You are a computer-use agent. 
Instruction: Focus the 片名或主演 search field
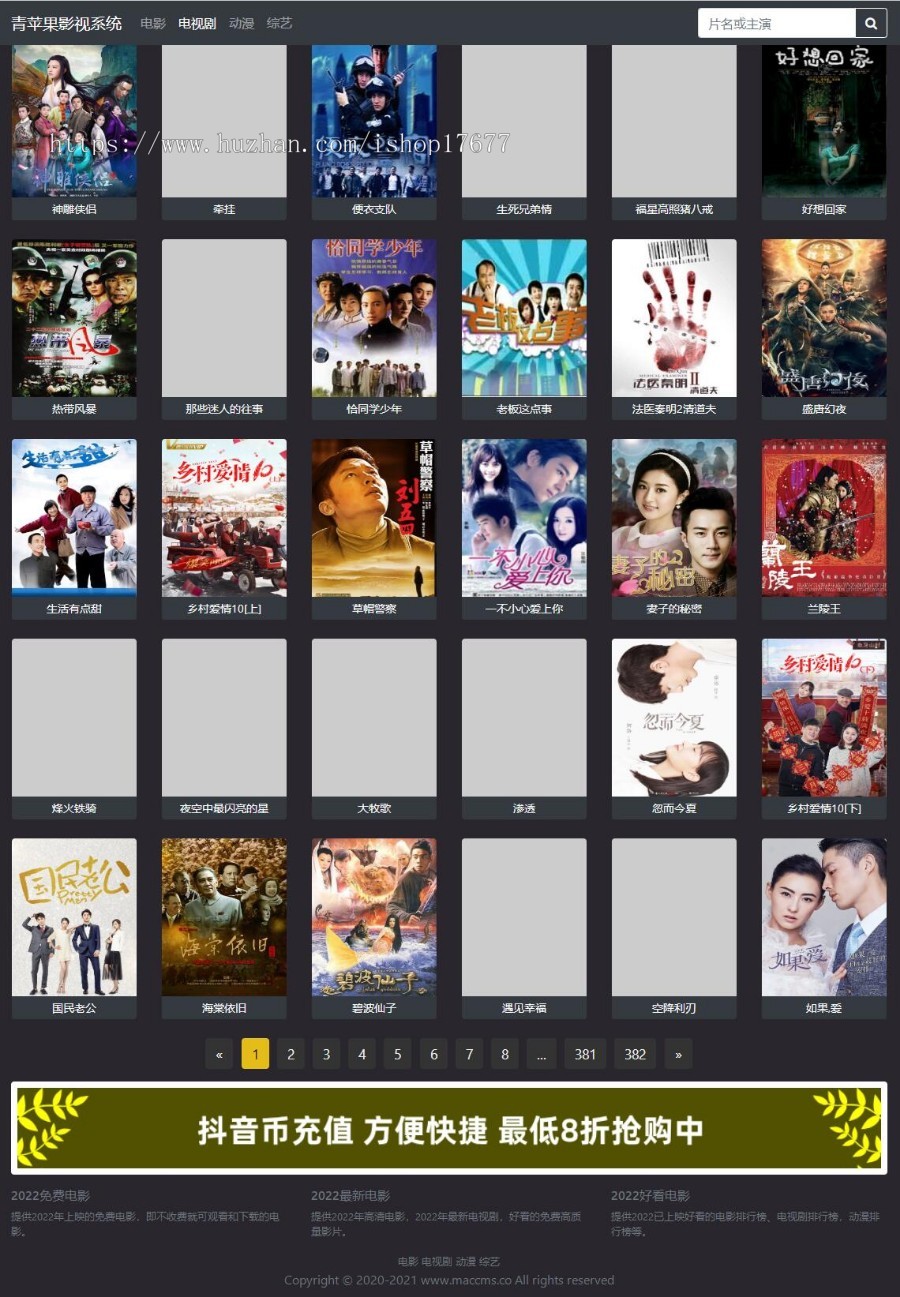point(777,23)
